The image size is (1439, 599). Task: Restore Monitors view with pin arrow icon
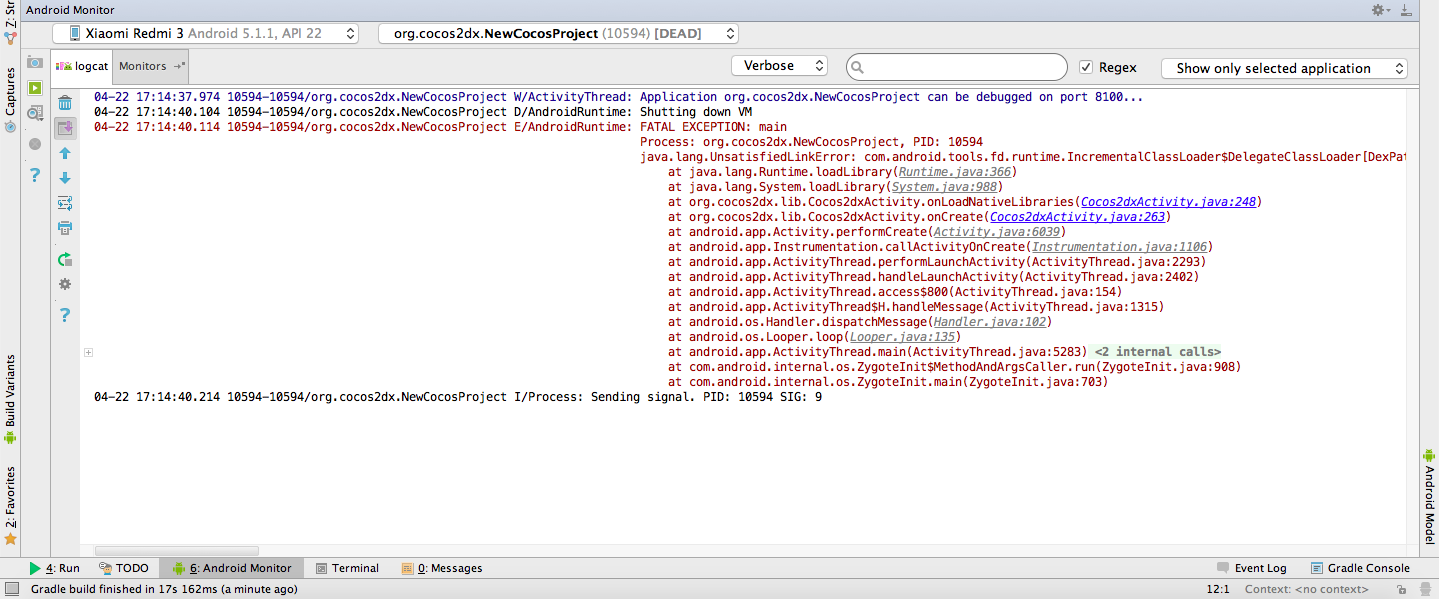click(x=179, y=66)
